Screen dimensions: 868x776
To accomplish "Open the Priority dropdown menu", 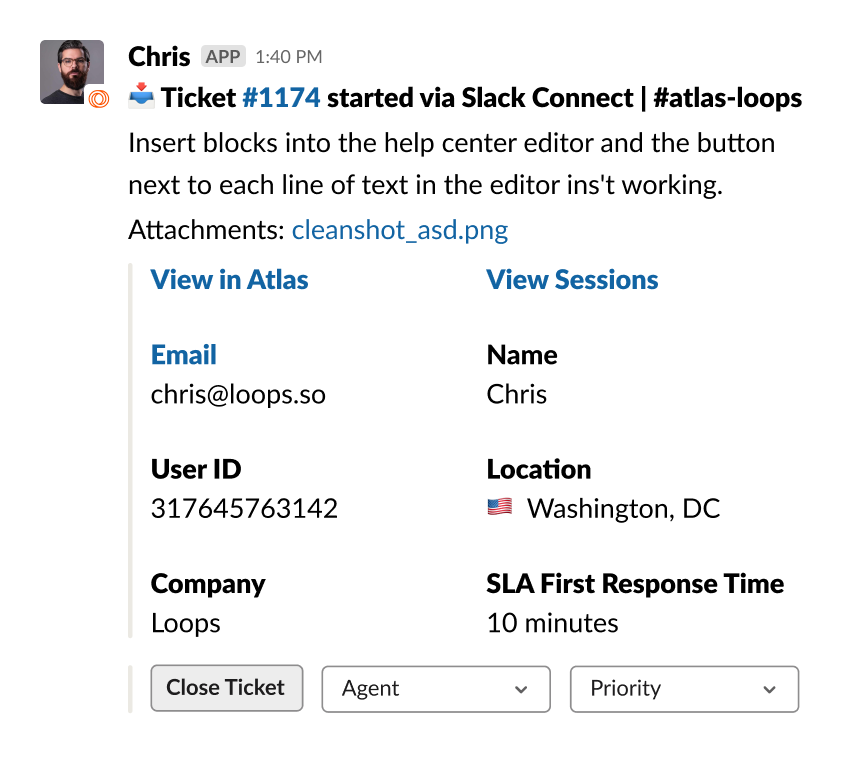I will click(x=684, y=689).
